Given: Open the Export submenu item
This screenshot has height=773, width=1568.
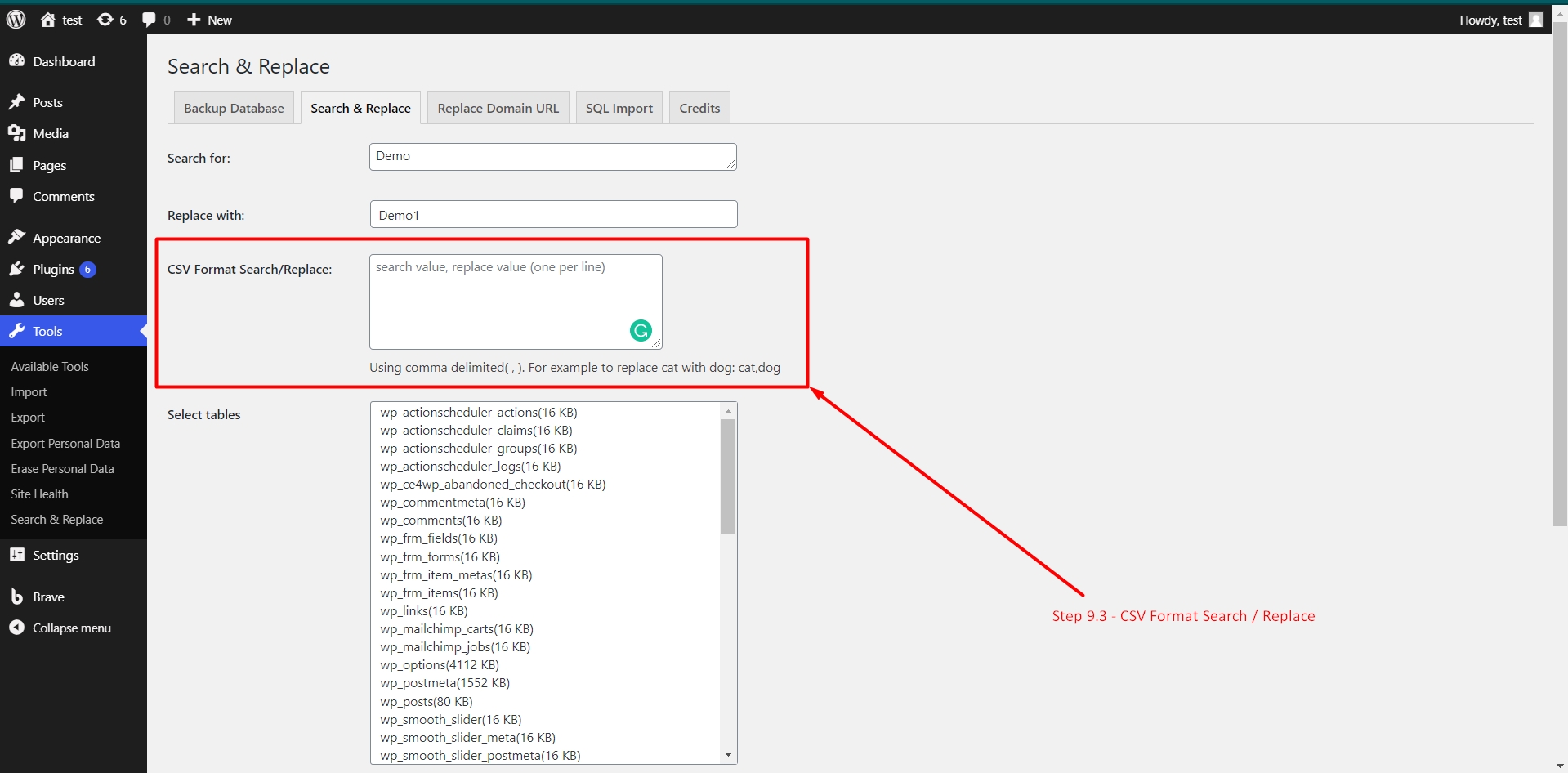Looking at the screenshot, I should tap(28, 418).
